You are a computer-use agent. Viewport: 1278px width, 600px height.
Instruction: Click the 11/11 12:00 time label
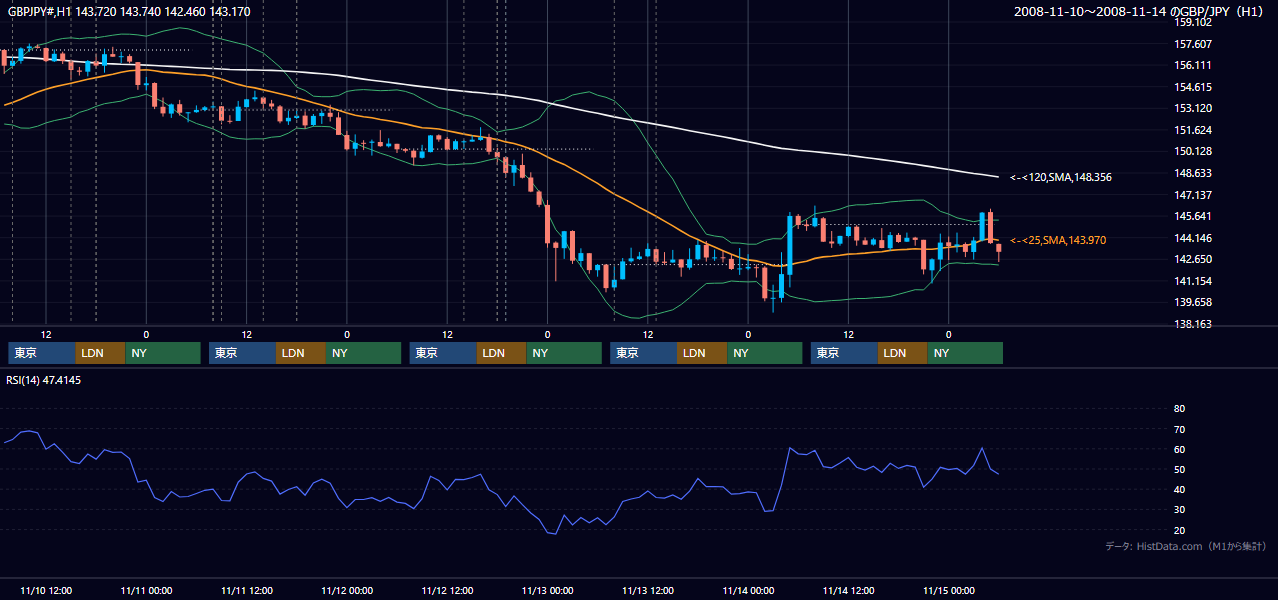coord(247,590)
